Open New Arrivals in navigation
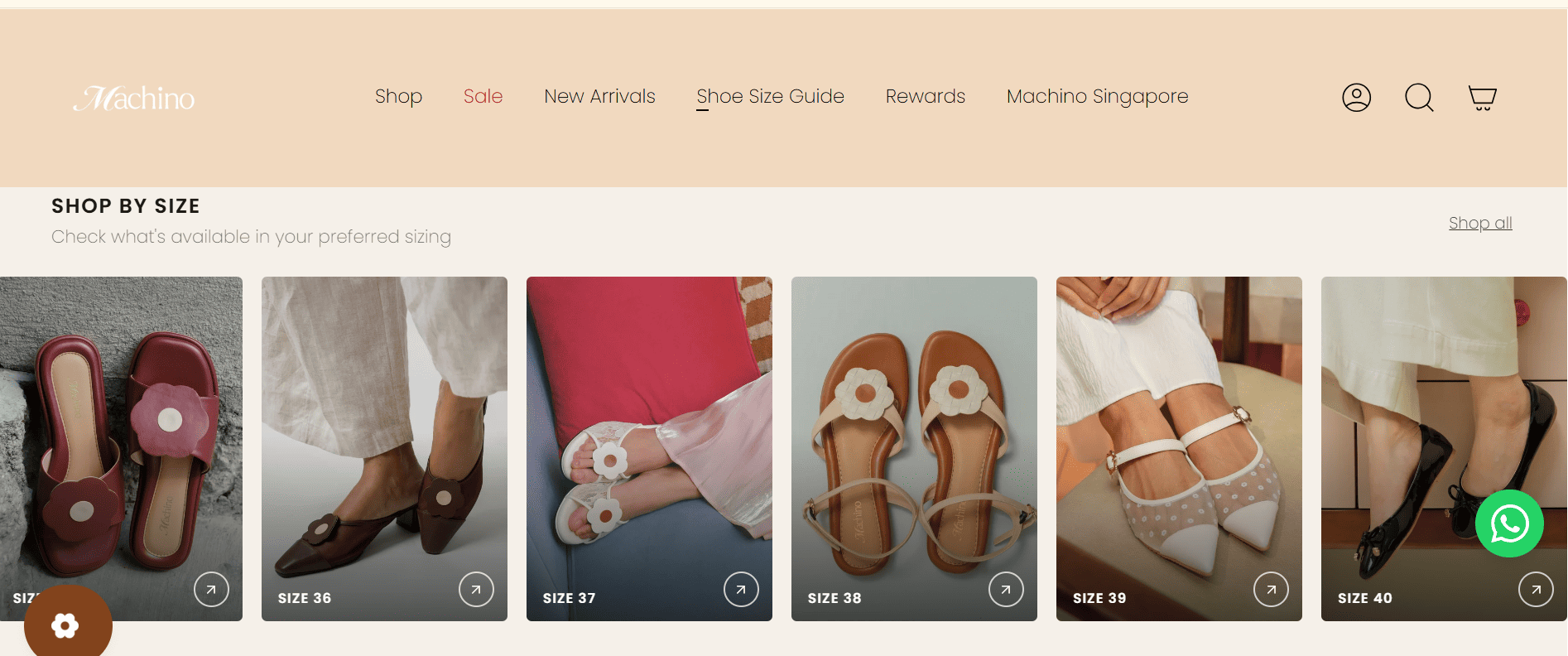This screenshot has width=1568, height=656. (599, 96)
